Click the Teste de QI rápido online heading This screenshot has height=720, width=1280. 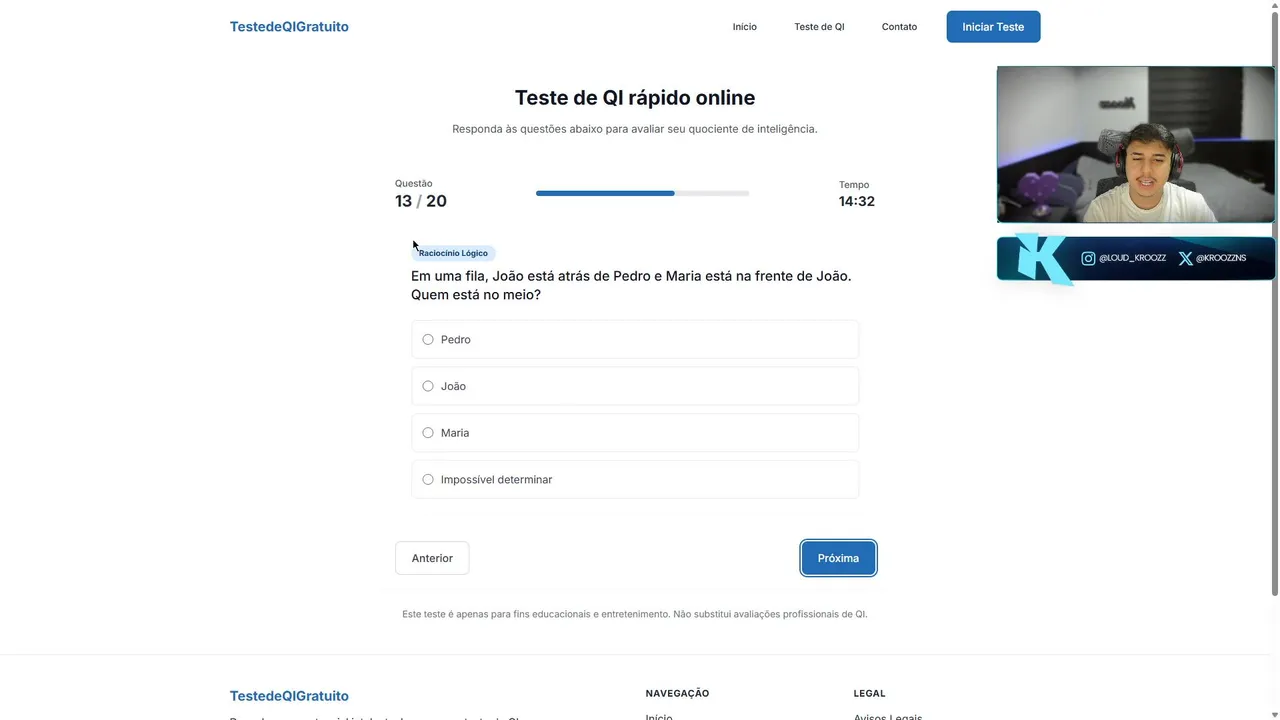[x=635, y=97]
